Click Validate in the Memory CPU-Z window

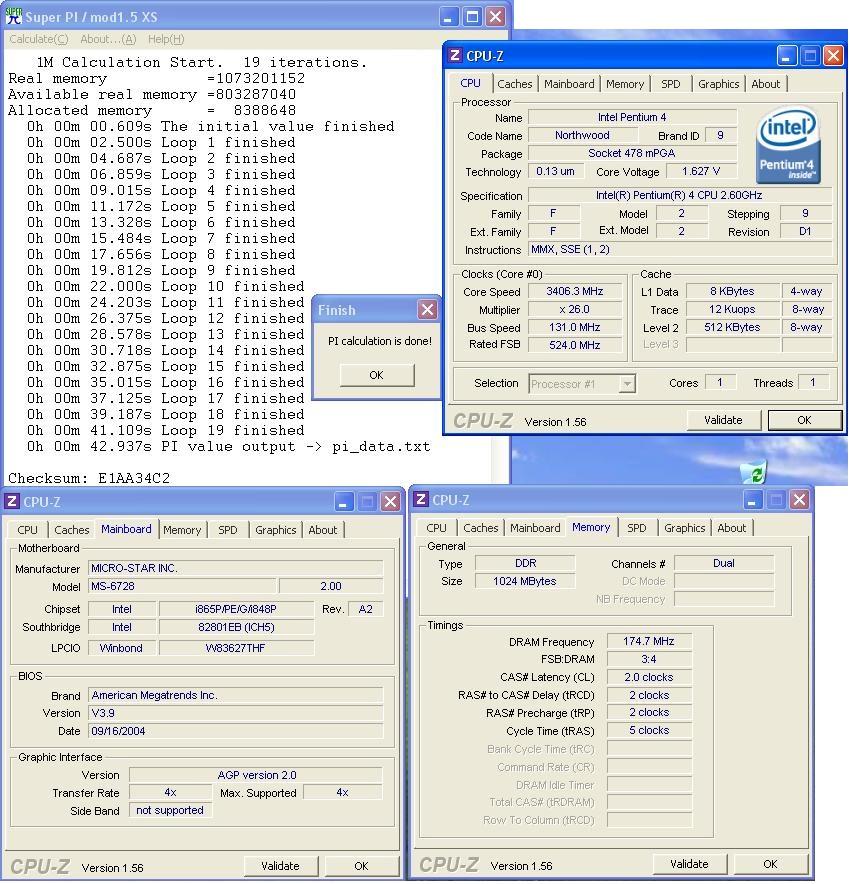coord(689,864)
